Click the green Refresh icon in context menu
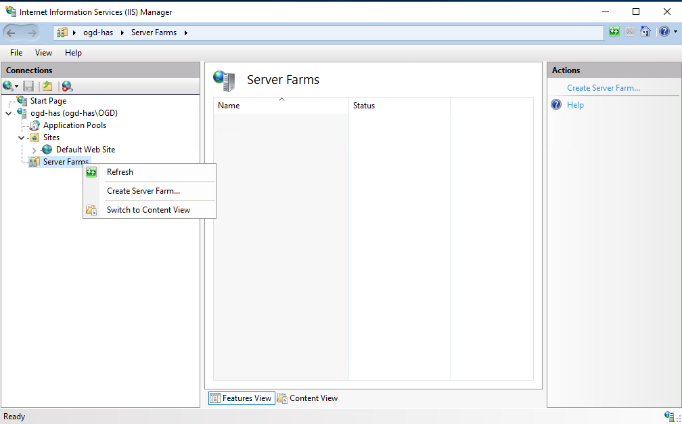Image resolution: width=682 pixels, height=424 pixels. pyautogui.click(x=91, y=172)
